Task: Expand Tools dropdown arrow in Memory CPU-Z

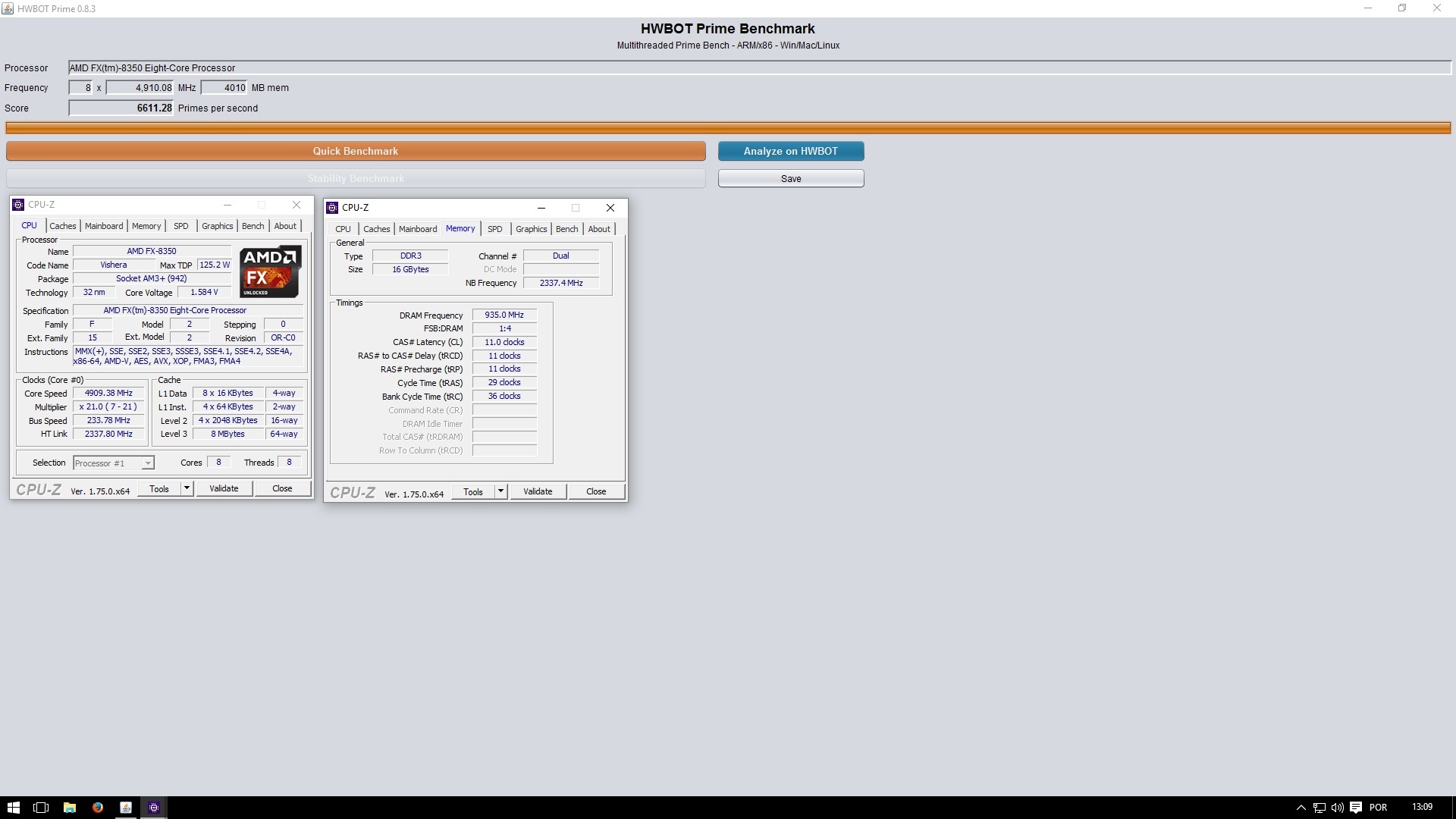Action: [500, 491]
